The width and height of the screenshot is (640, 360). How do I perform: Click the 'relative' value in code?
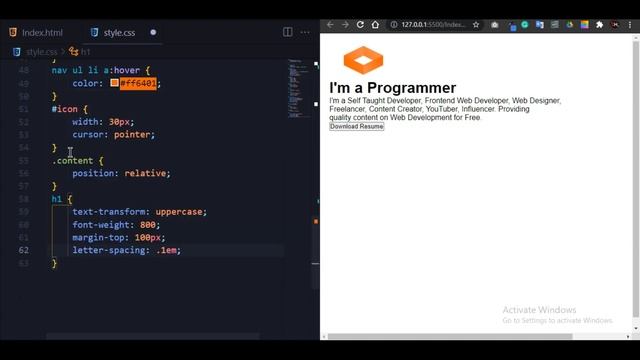point(145,173)
